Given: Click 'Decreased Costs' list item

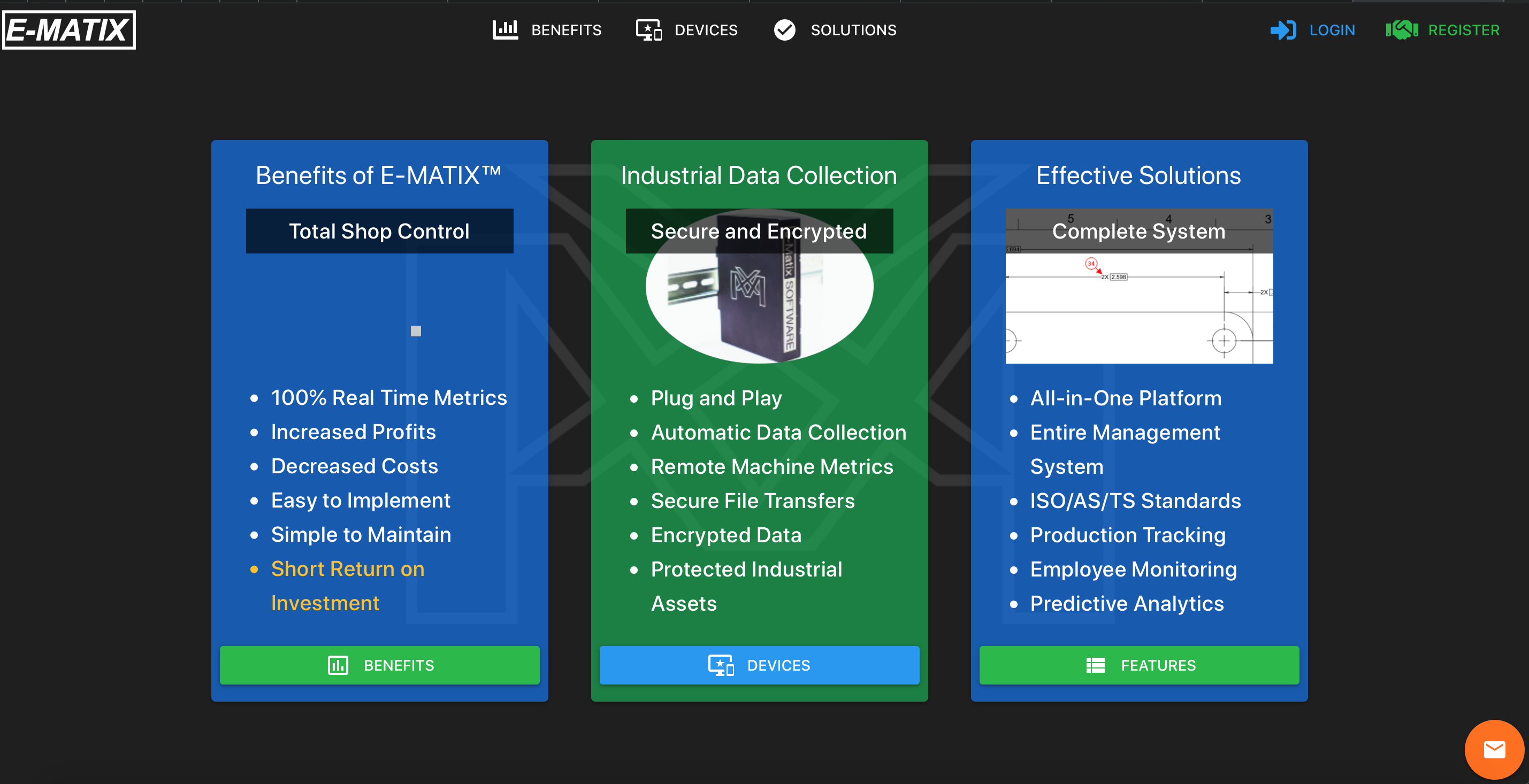Looking at the screenshot, I should pos(355,466).
